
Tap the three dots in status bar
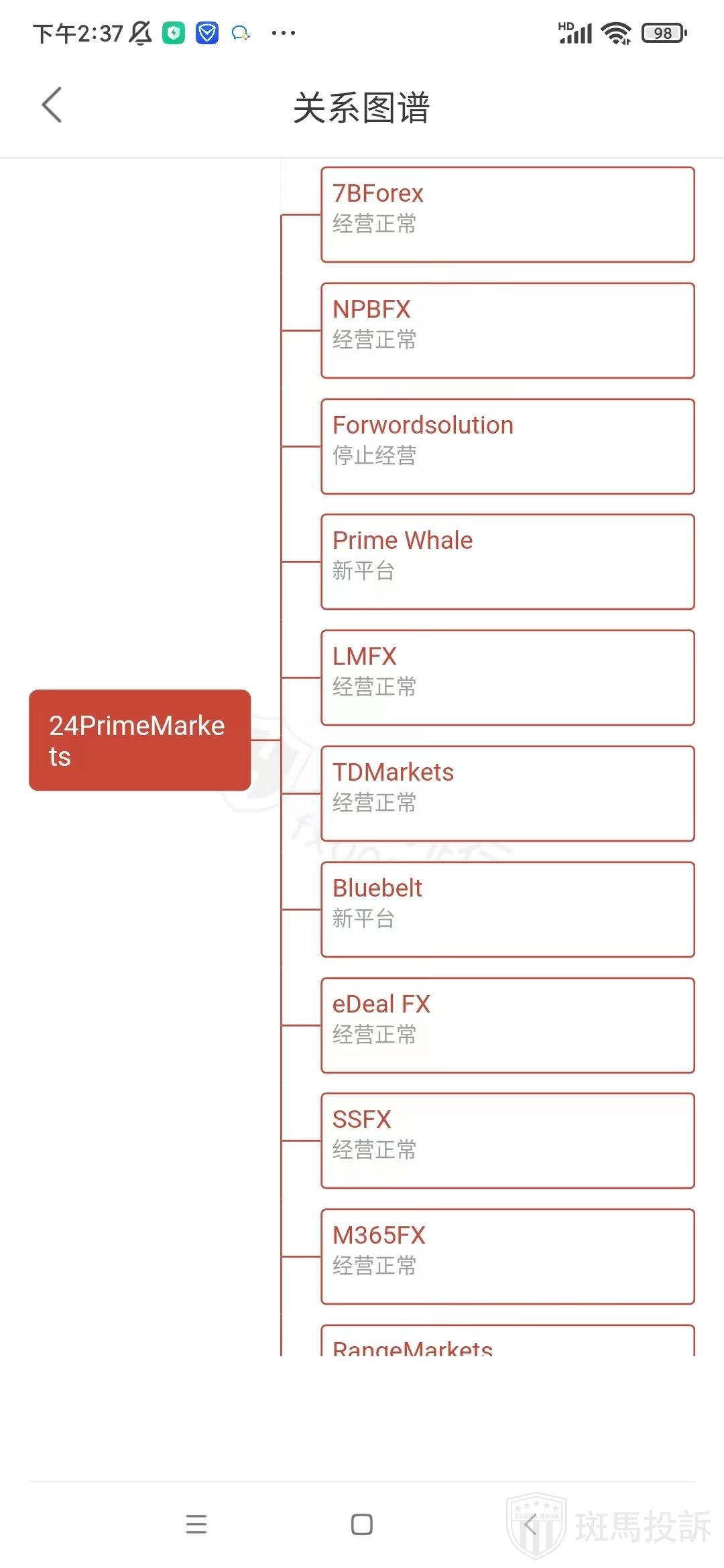(283, 33)
